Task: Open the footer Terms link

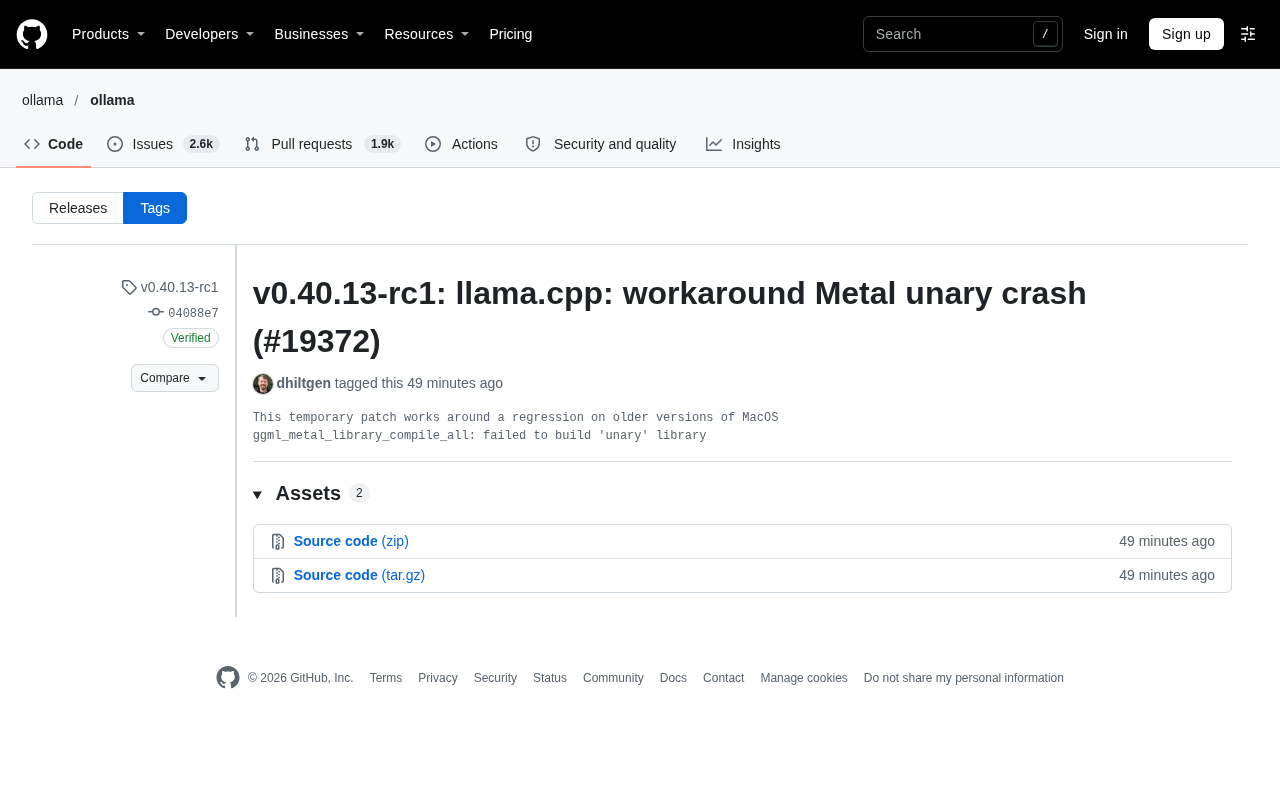Action: point(386,678)
